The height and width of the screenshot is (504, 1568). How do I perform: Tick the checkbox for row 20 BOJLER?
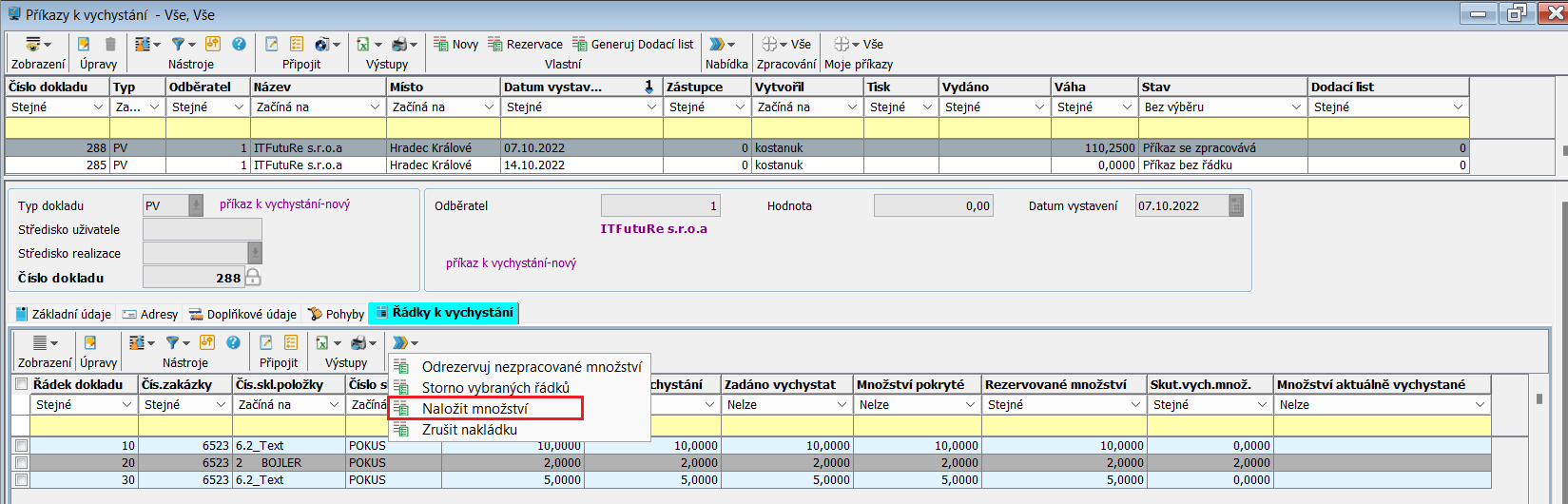click(x=21, y=463)
